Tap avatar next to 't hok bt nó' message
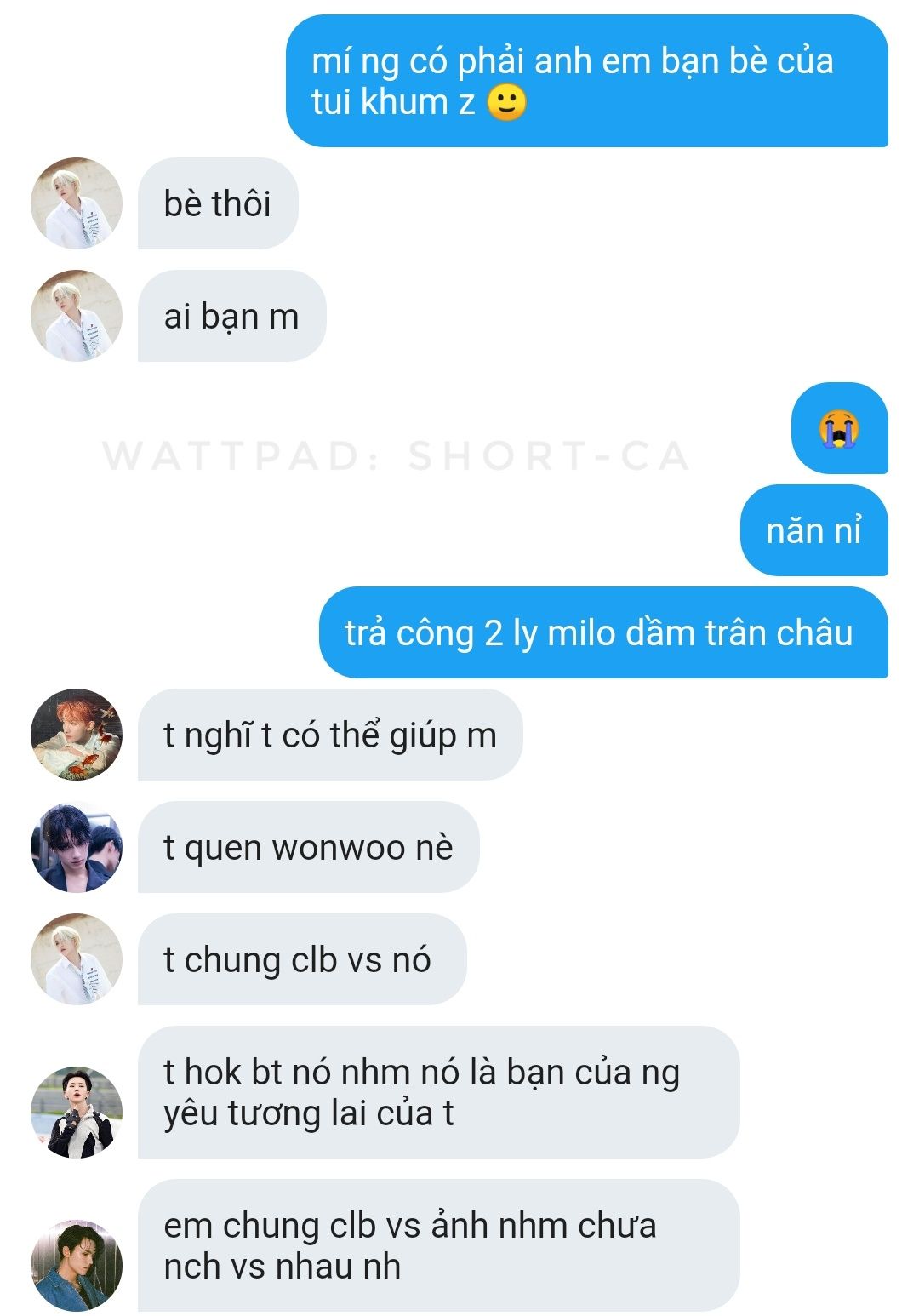 (77, 1113)
